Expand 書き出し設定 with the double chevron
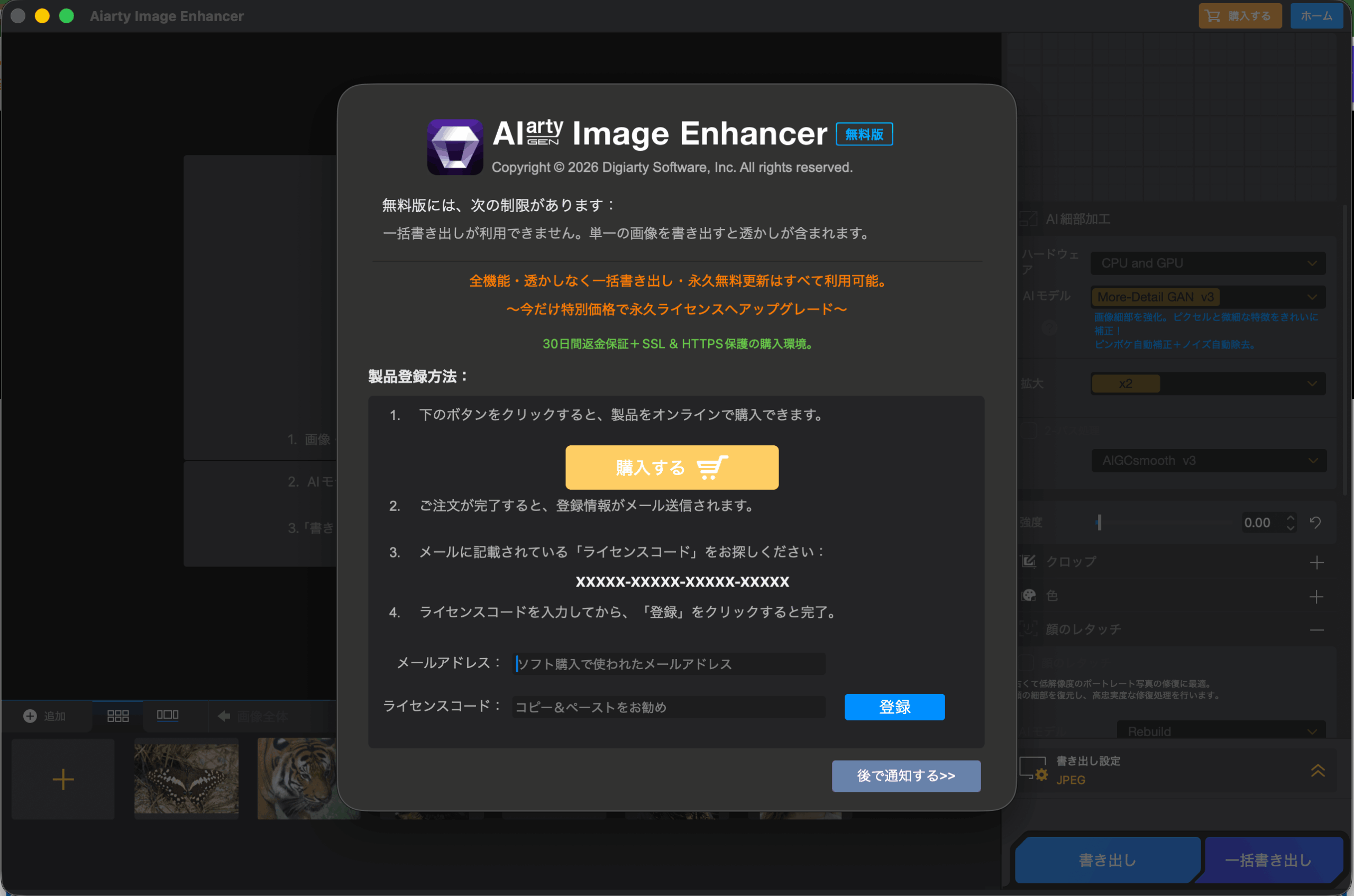Viewport: 1354px width, 896px height. click(1318, 771)
